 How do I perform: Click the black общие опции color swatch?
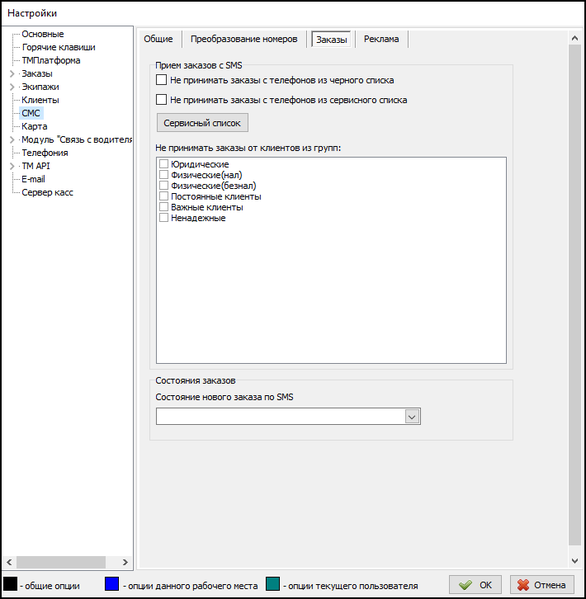(x=10, y=584)
